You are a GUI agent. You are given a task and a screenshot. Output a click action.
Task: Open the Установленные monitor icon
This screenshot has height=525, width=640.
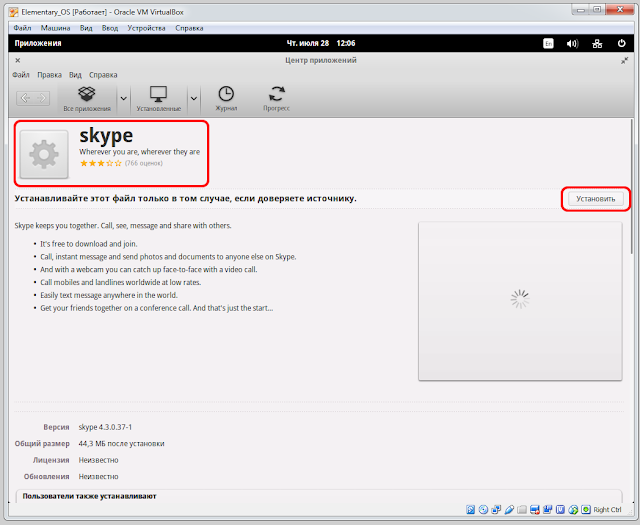pyautogui.click(x=158, y=94)
